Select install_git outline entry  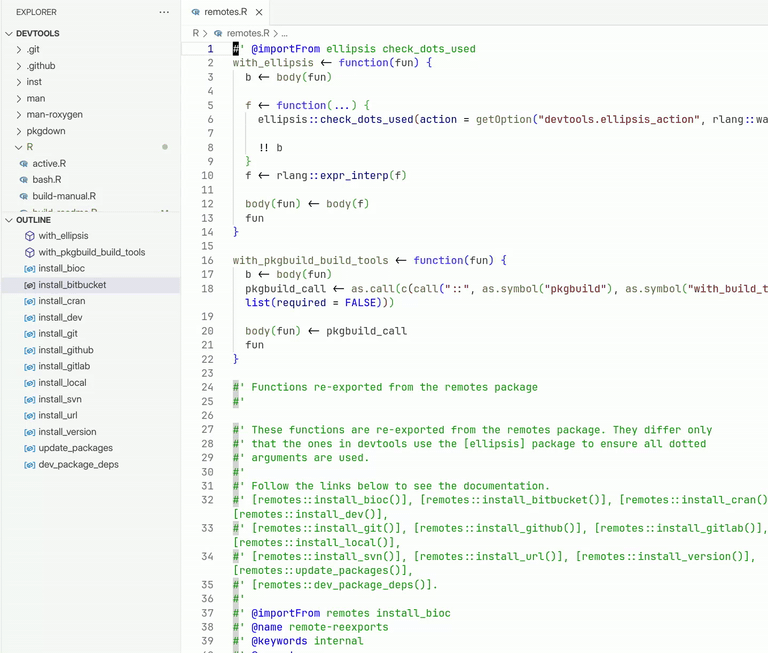click(x=58, y=334)
